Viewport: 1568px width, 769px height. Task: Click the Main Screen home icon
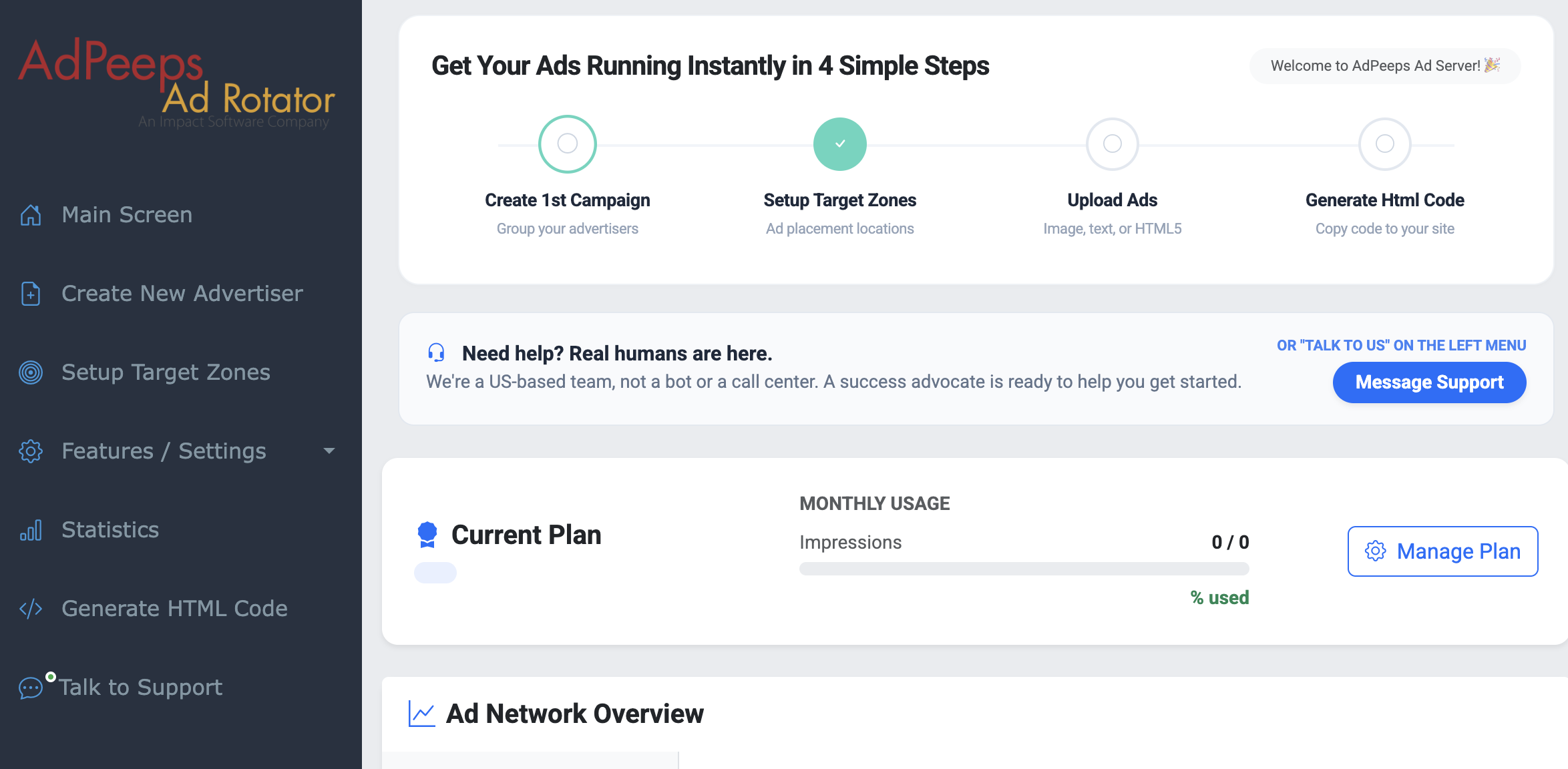pos(31,215)
